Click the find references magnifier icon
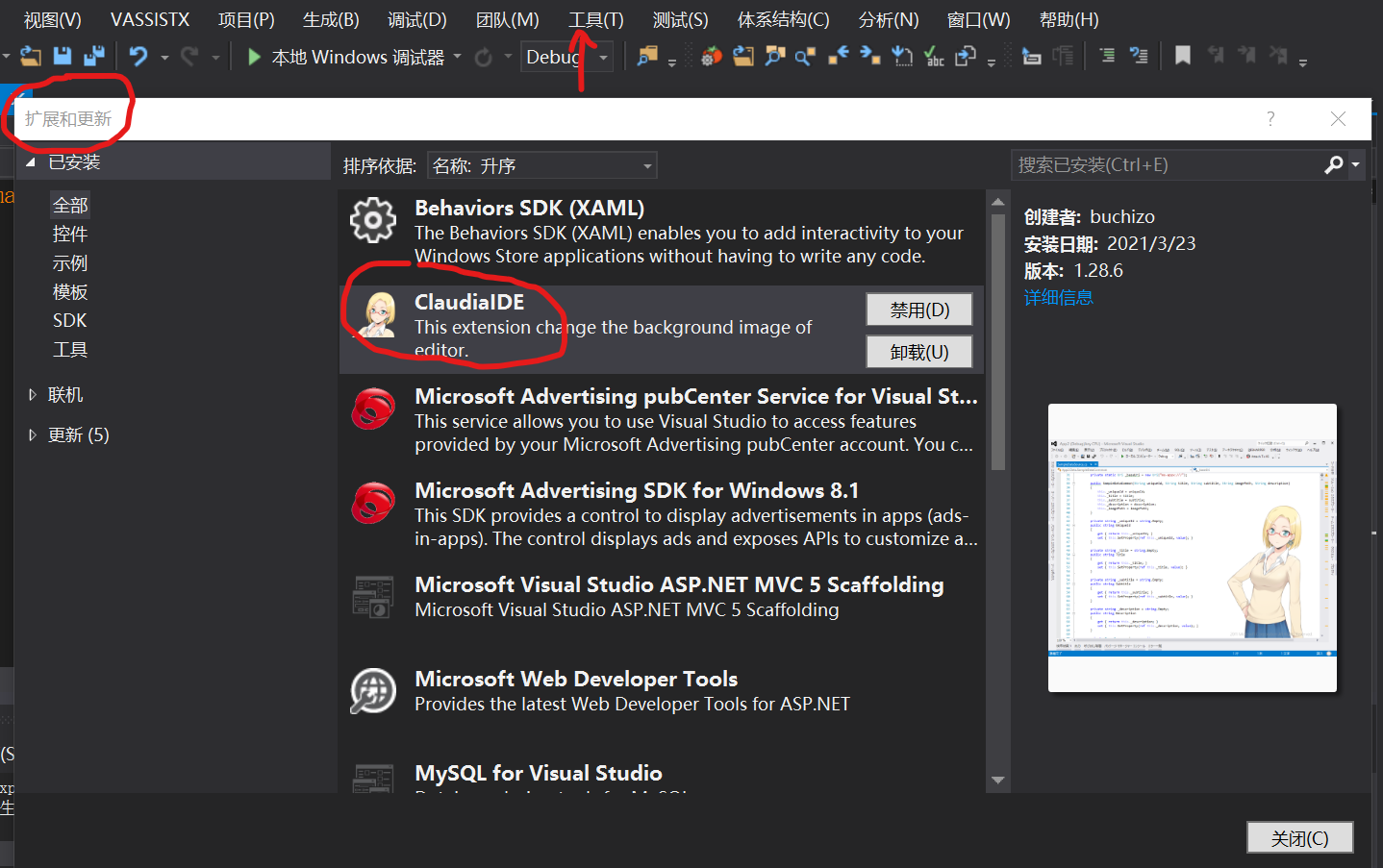The width and height of the screenshot is (1383, 868). [805, 57]
